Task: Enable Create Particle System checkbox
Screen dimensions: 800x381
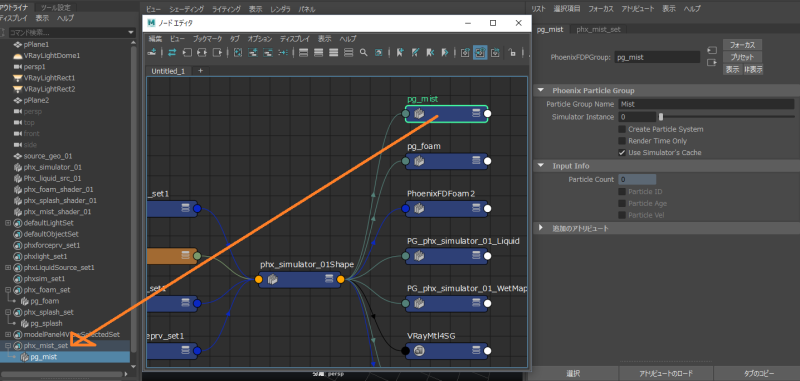Action: pyautogui.click(x=622, y=129)
